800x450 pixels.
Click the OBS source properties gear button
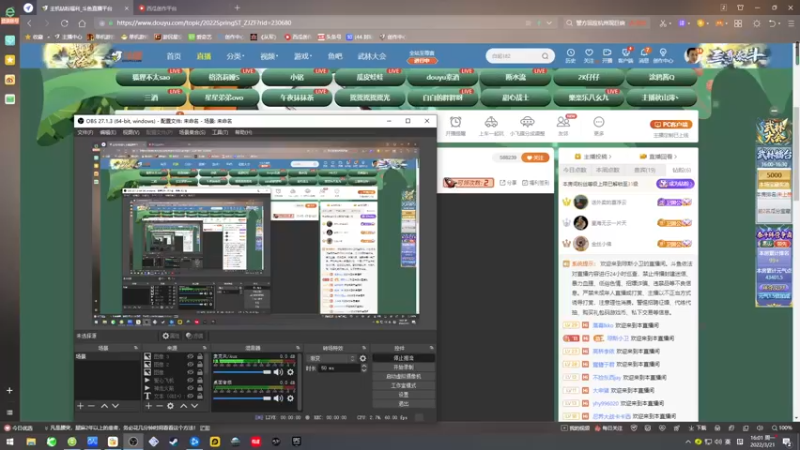click(x=171, y=336)
